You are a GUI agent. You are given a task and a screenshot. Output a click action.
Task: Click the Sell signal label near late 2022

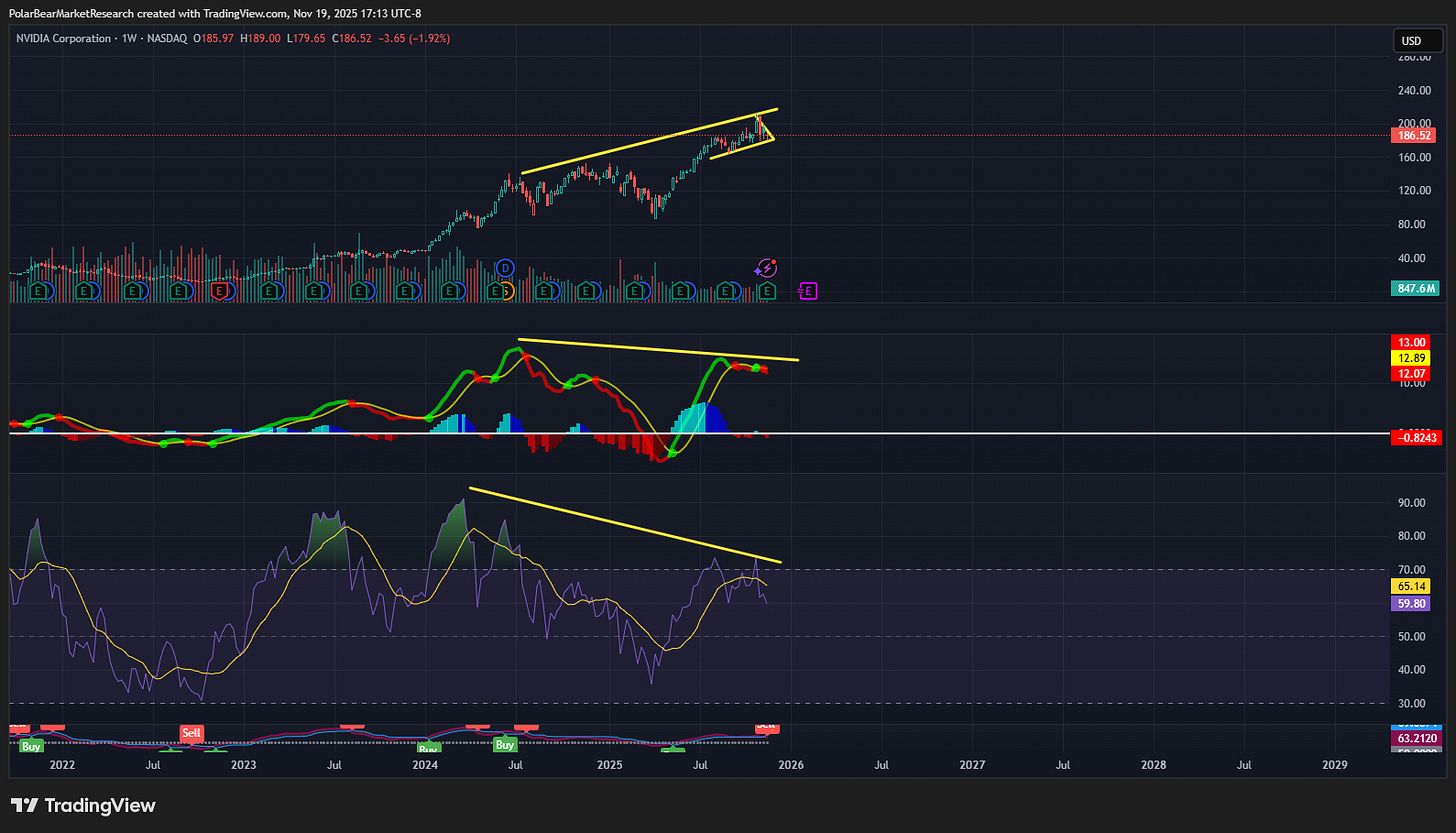tap(193, 733)
